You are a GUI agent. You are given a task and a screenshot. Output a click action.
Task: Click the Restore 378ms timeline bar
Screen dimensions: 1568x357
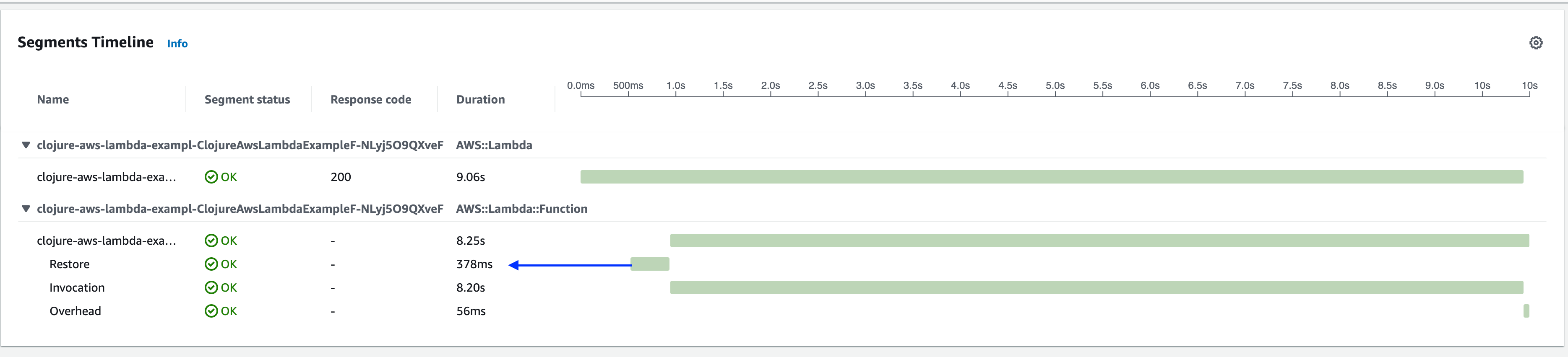[650, 264]
